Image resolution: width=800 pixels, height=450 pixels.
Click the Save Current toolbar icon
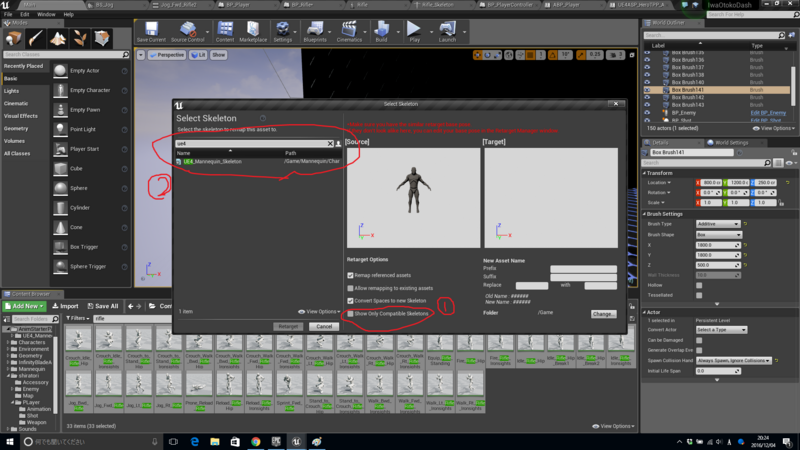[151, 32]
